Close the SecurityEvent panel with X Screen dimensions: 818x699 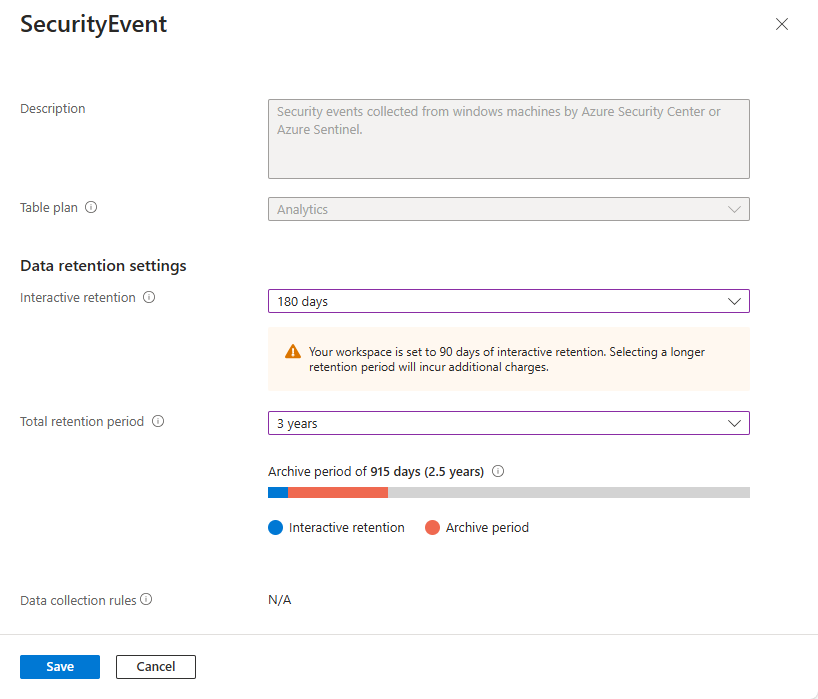(x=782, y=24)
